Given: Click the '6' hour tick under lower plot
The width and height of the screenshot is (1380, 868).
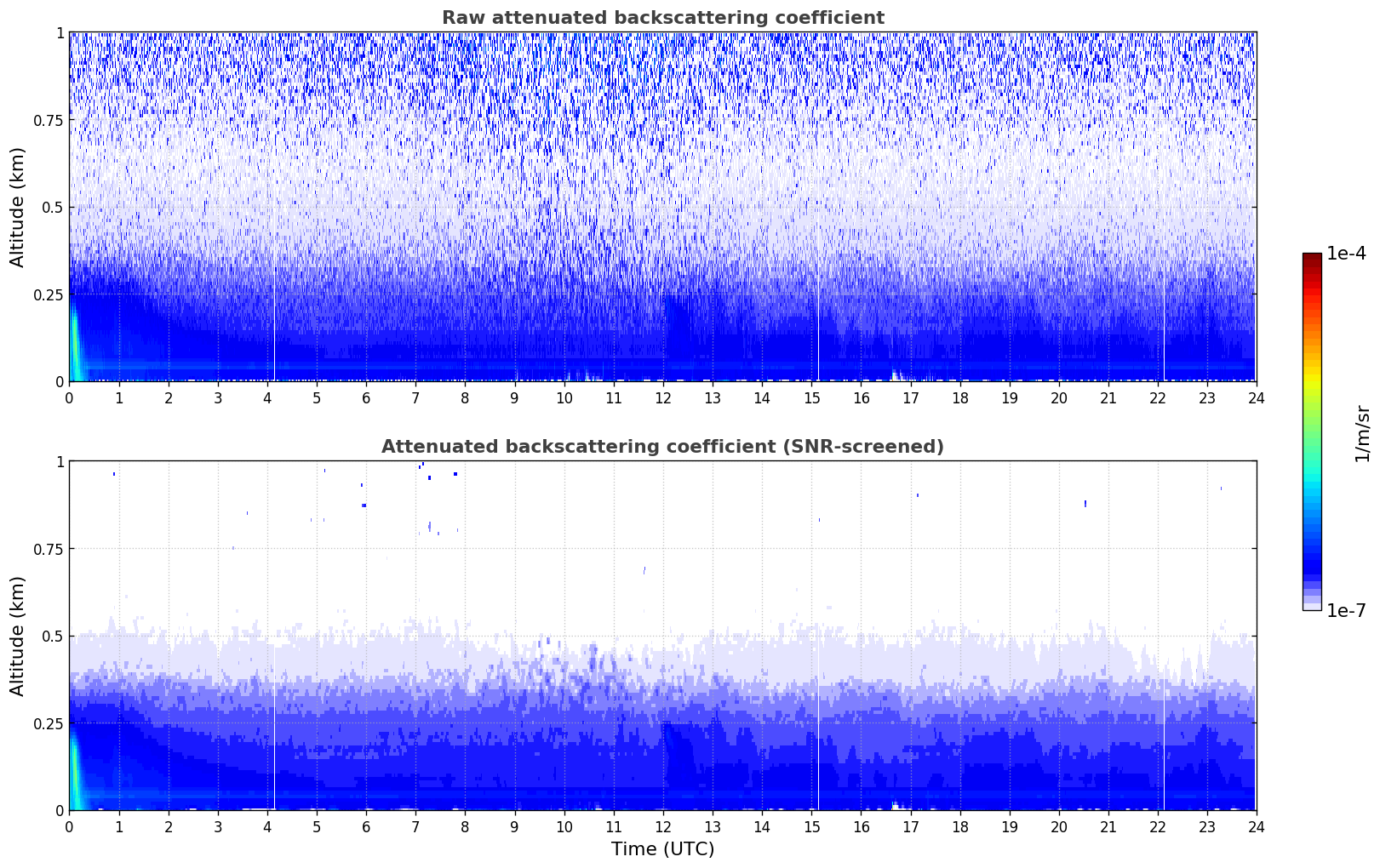Looking at the screenshot, I should coord(366,826).
